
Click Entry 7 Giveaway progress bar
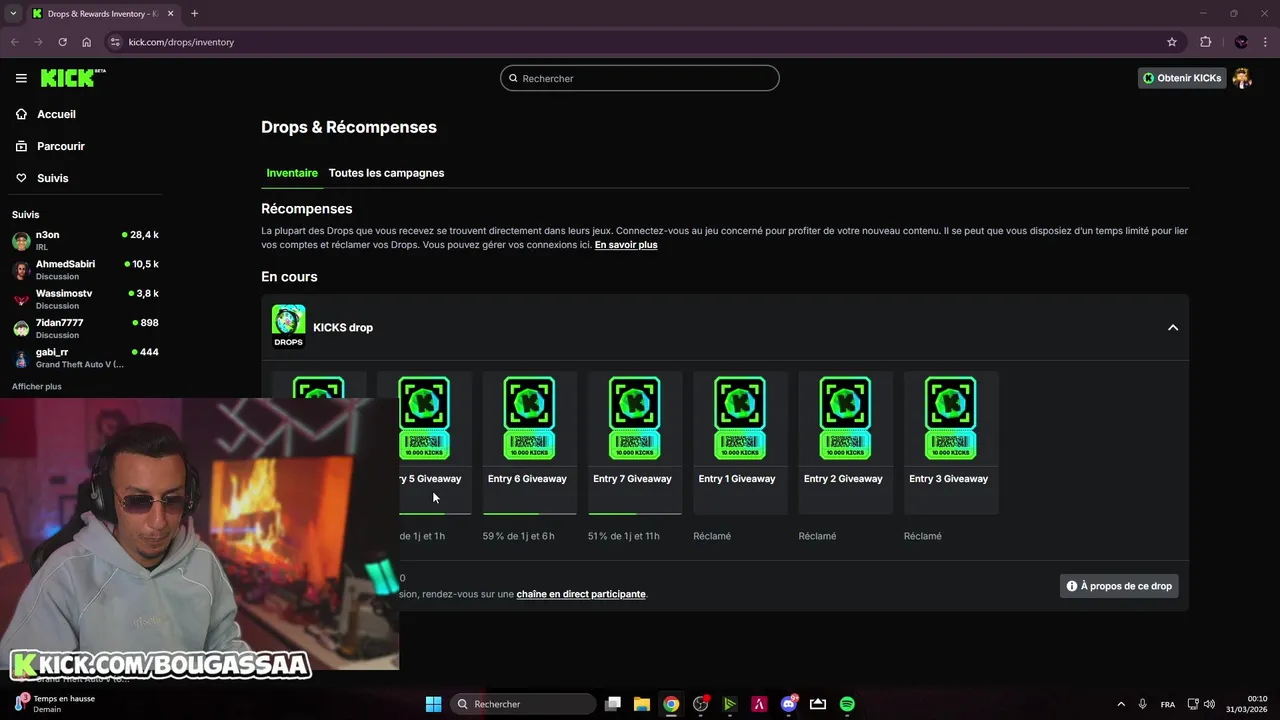point(635,513)
